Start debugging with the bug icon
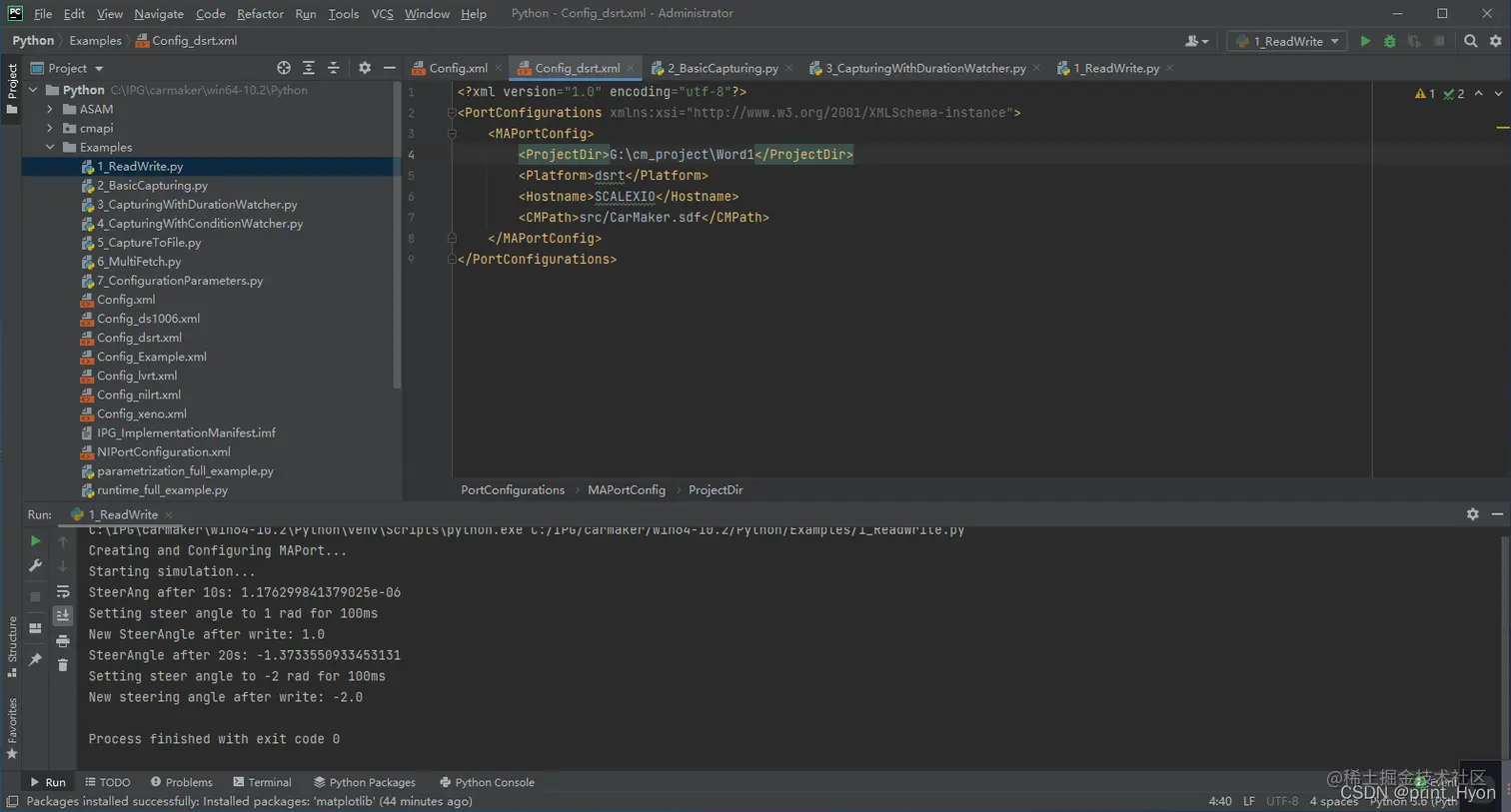The width and height of the screenshot is (1511, 812). [1389, 41]
